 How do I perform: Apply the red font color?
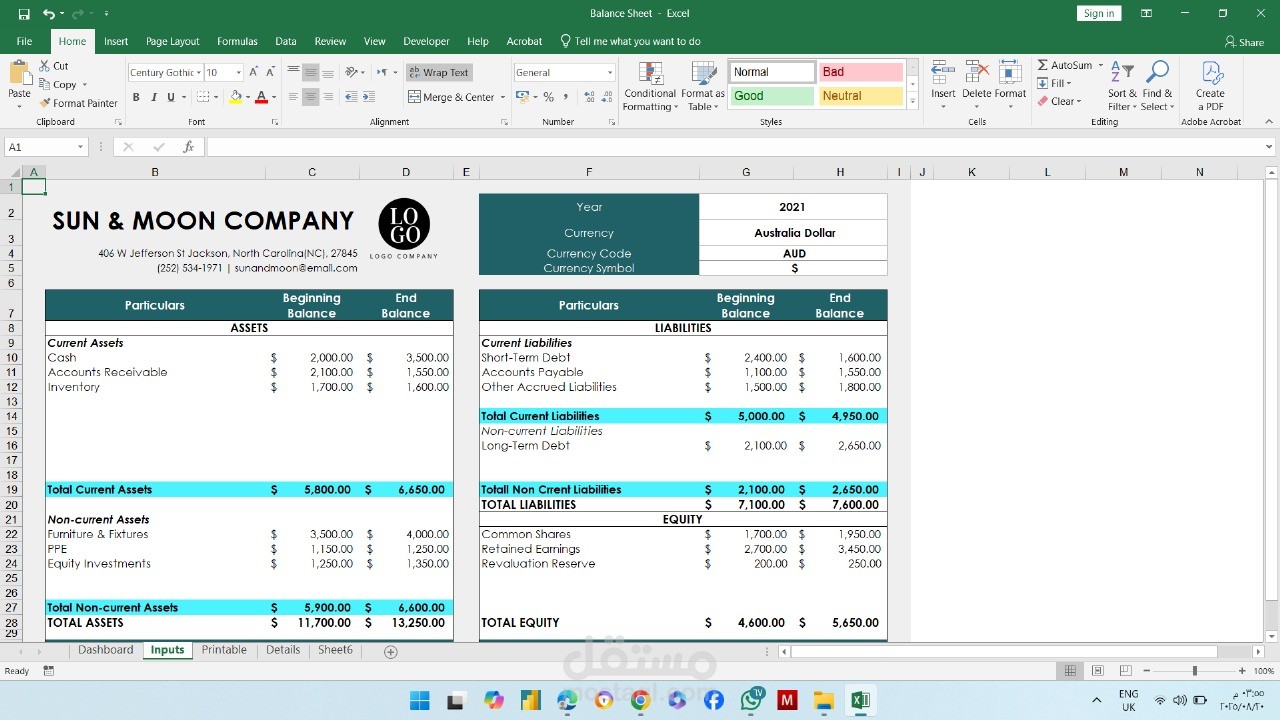click(261, 97)
